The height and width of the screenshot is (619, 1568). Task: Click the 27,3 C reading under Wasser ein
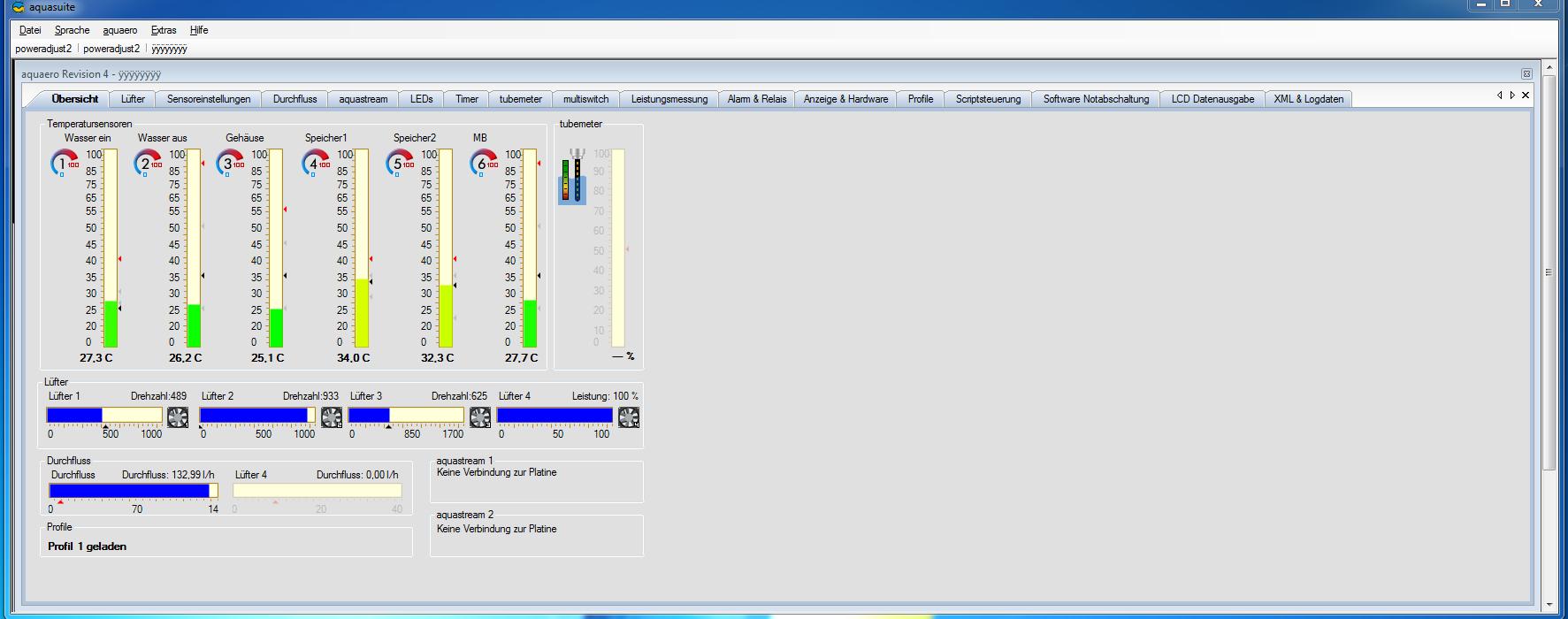tap(96, 358)
